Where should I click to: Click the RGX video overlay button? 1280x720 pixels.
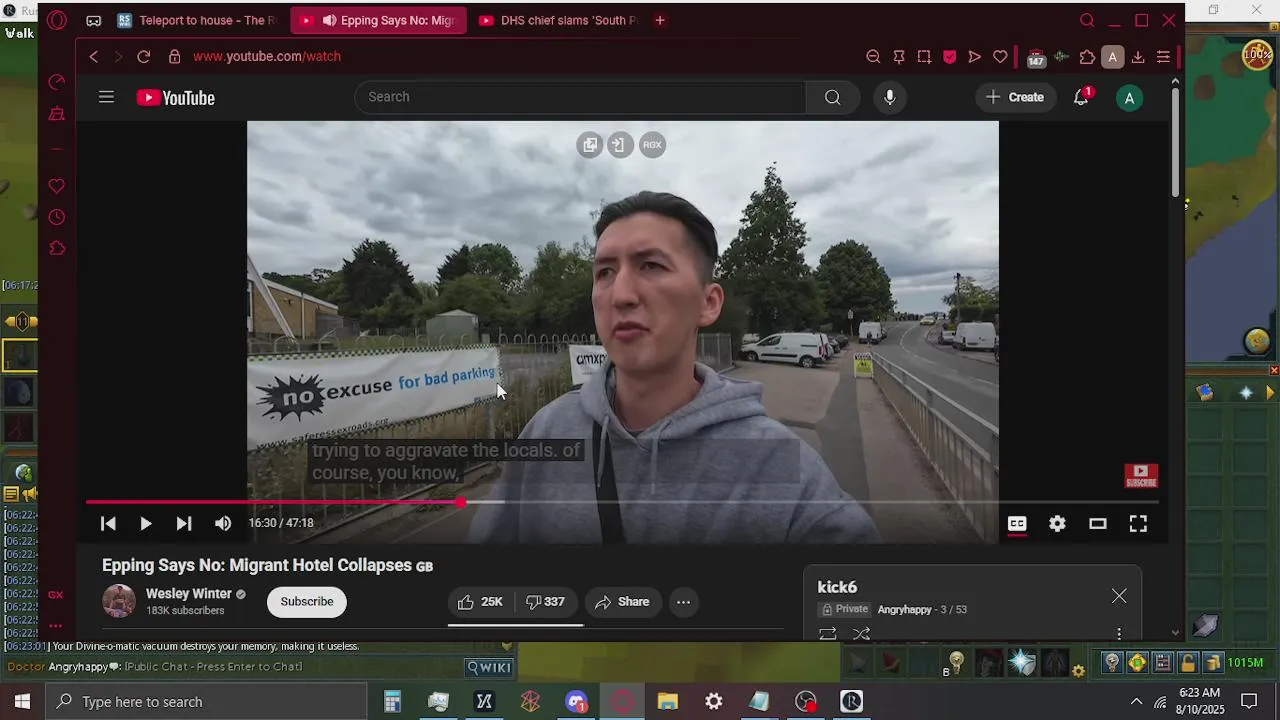652,145
